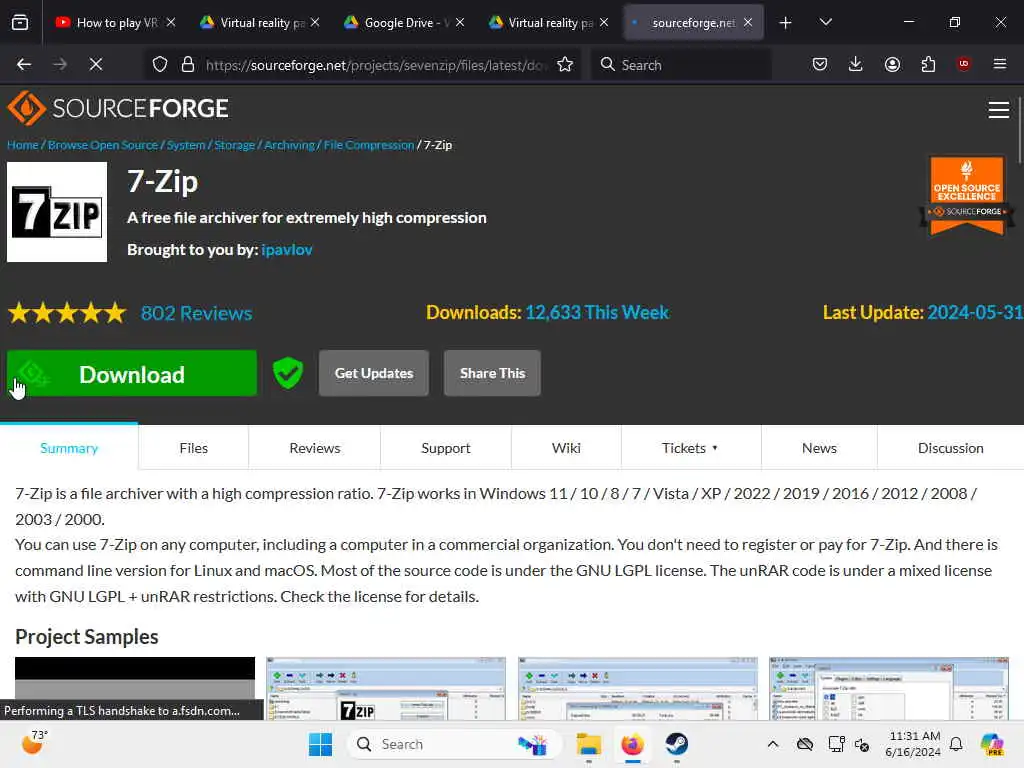Screen dimensions: 1024x768
Task: Bookmark this page with the star icon
Action: [565, 65]
